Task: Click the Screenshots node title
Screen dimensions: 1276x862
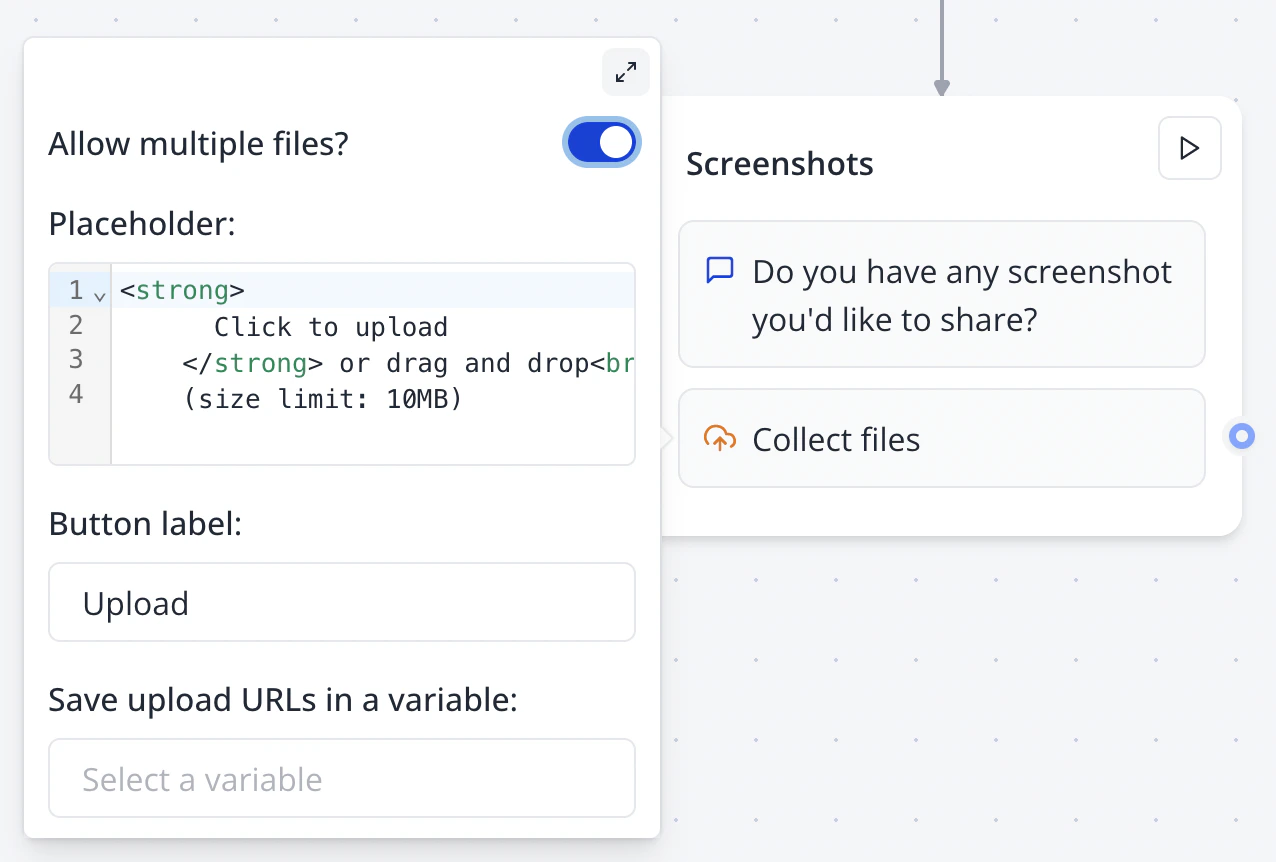Action: [x=779, y=163]
